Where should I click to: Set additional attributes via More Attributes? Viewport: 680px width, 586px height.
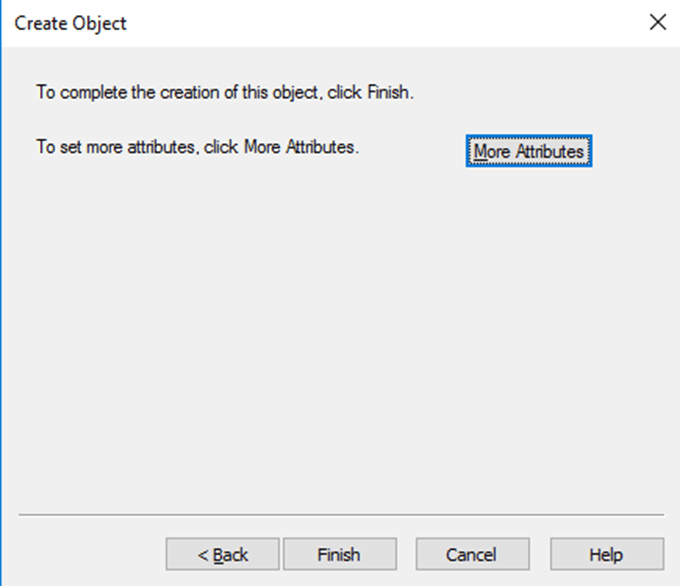pyautogui.click(x=528, y=151)
